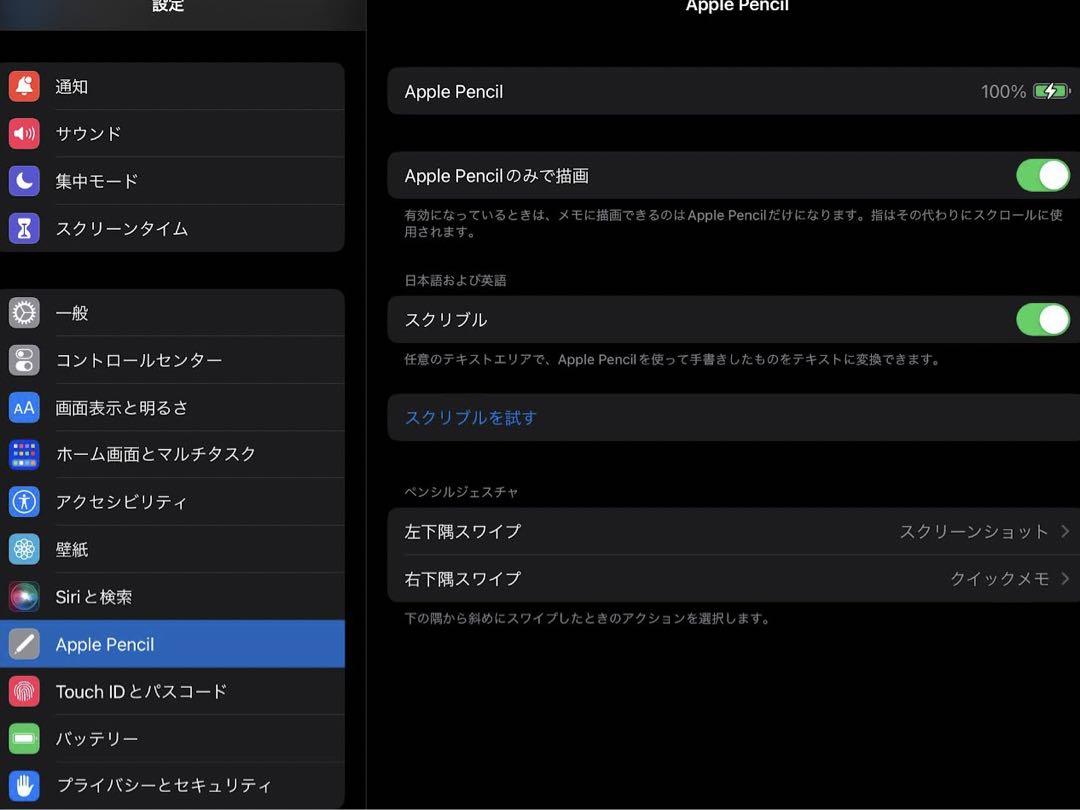Open 壁紙 settings

pos(172,550)
